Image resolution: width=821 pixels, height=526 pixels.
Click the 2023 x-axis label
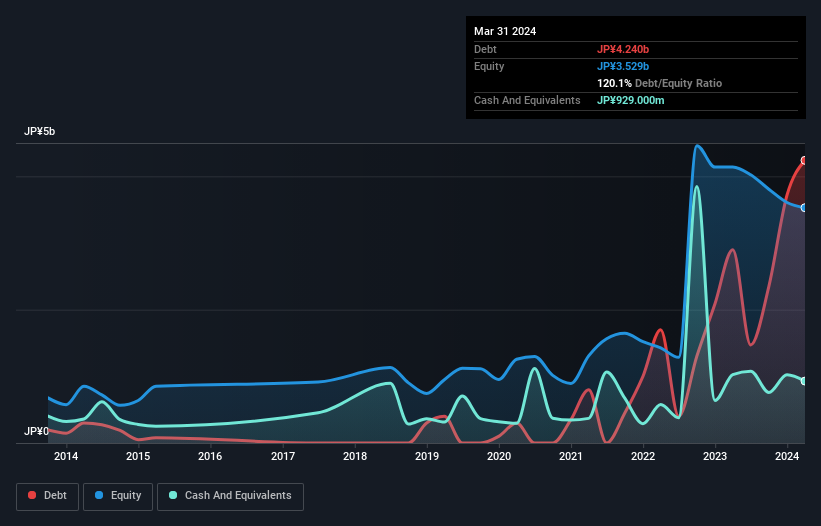(x=715, y=456)
